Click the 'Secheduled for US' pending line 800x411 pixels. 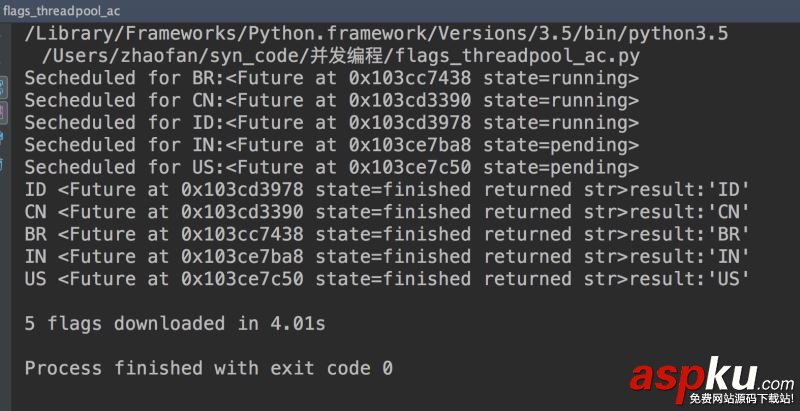331,167
